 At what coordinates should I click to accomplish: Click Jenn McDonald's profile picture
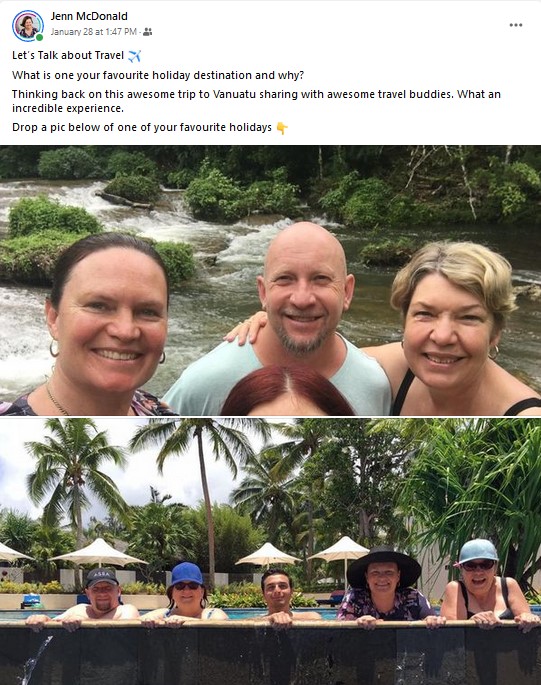pyautogui.click(x=28, y=26)
